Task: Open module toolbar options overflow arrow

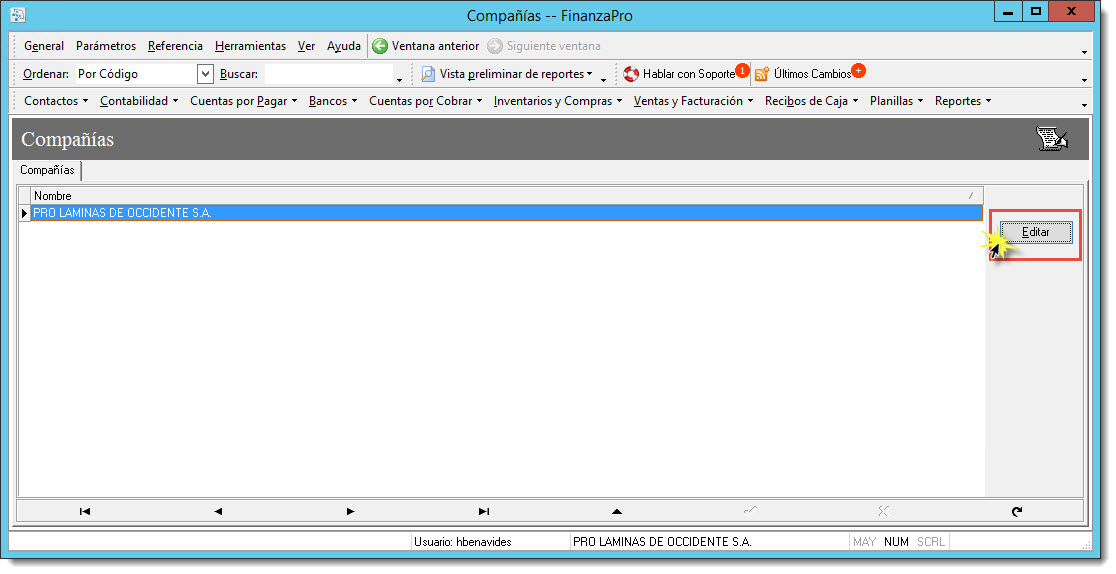Action: point(1084,105)
